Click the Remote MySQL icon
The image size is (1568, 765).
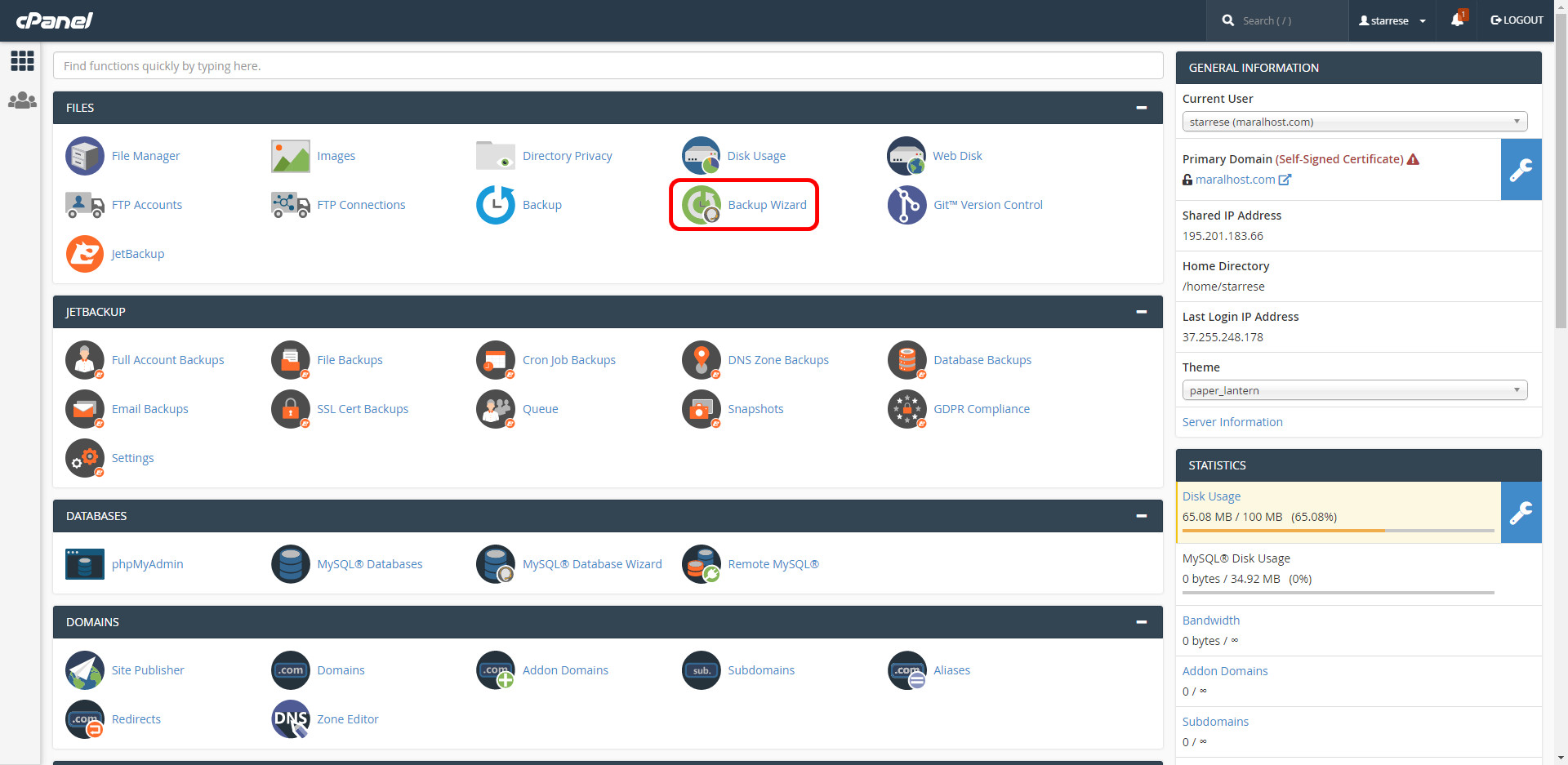702,564
